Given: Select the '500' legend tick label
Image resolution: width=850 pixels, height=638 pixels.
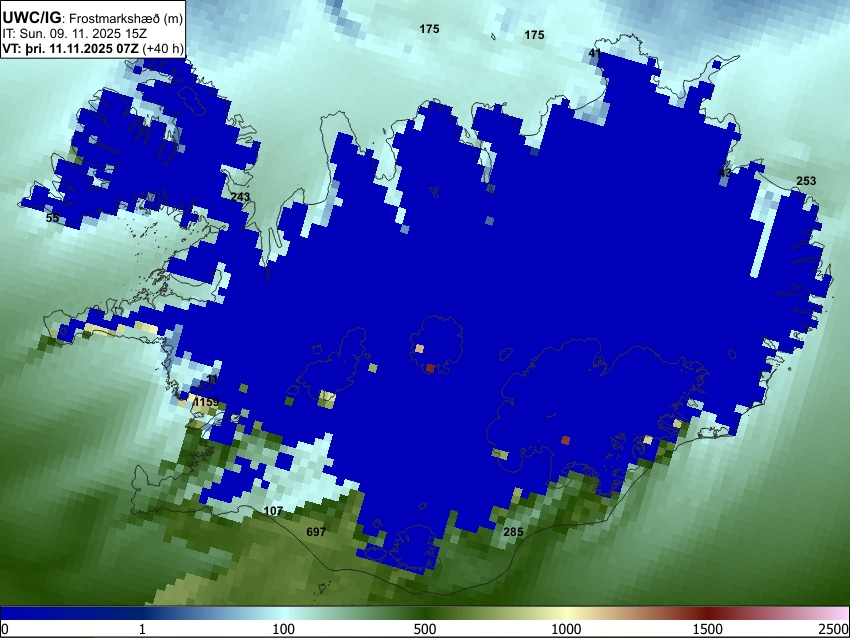Looking at the screenshot, I should coord(425,629).
